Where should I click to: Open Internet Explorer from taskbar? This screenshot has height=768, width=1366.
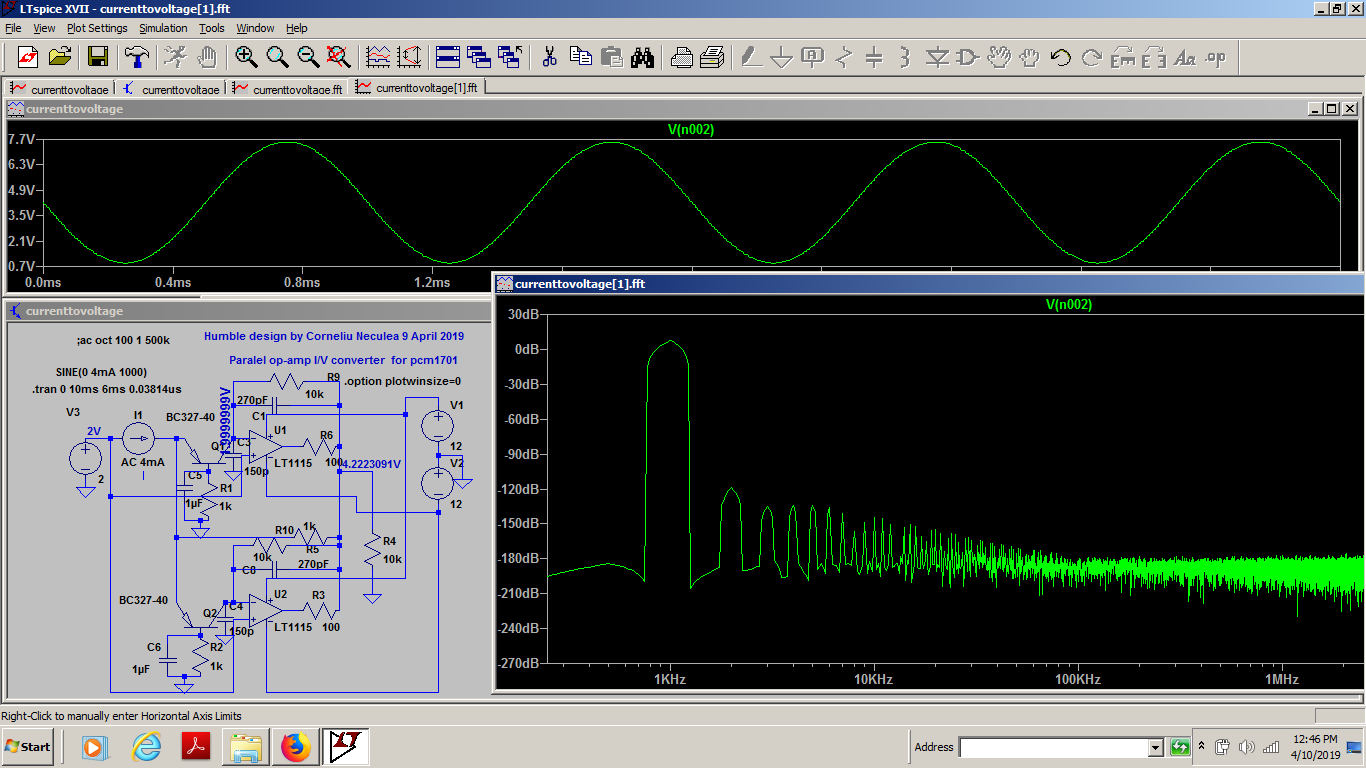pos(146,747)
